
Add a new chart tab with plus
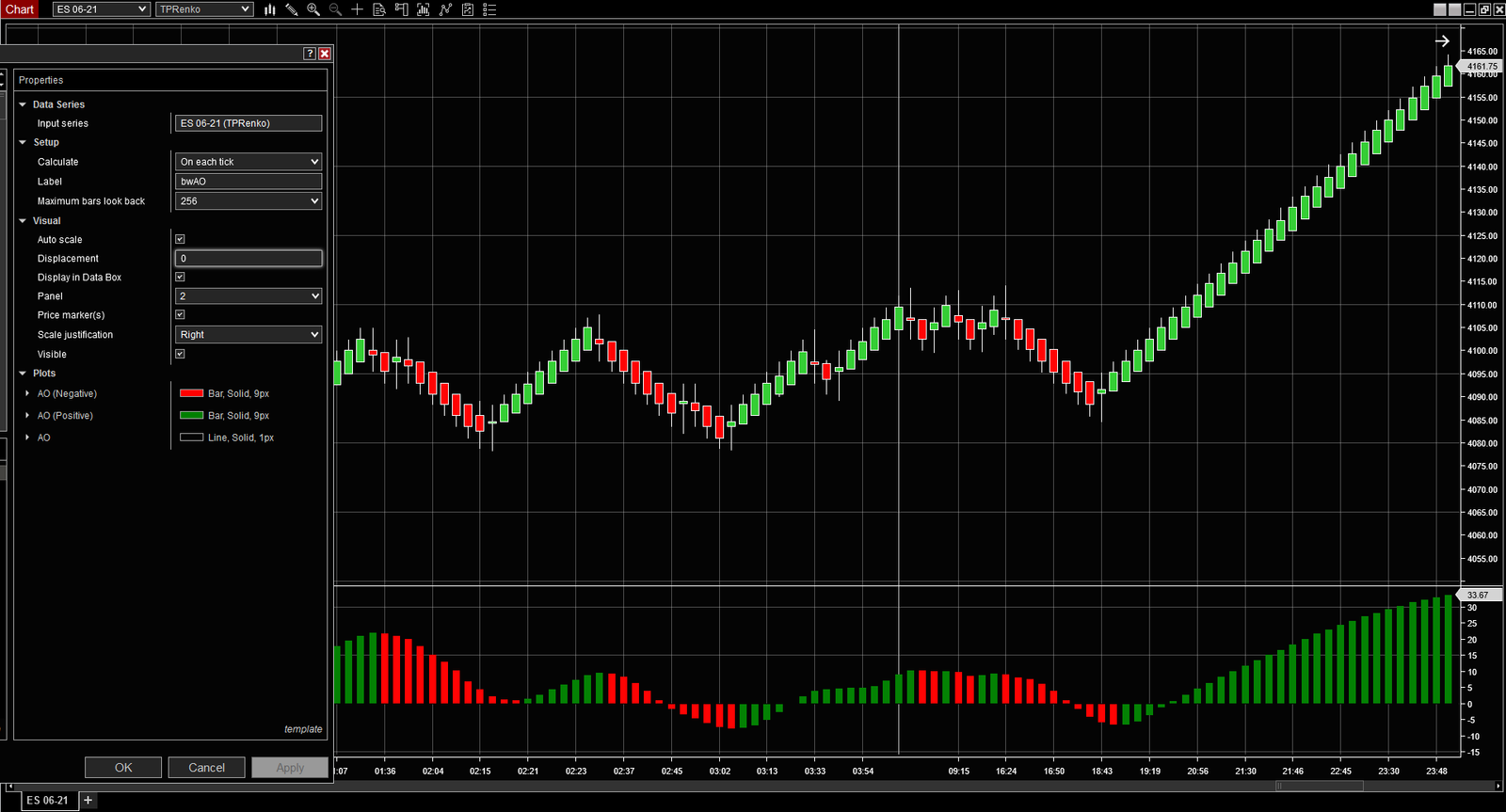[88, 801]
